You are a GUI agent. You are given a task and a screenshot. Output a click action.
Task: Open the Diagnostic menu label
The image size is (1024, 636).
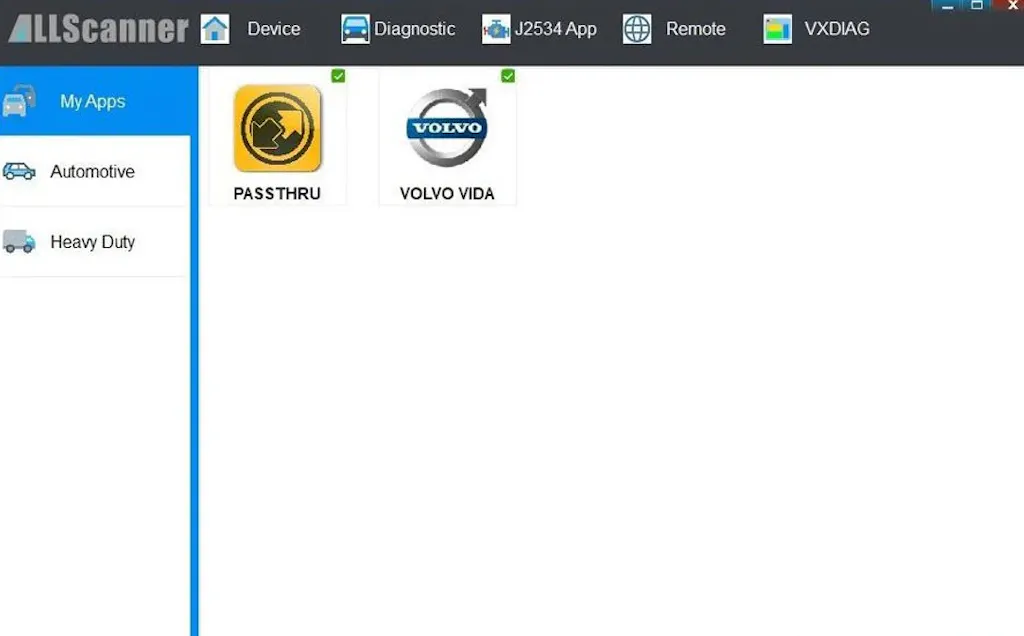coord(414,29)
